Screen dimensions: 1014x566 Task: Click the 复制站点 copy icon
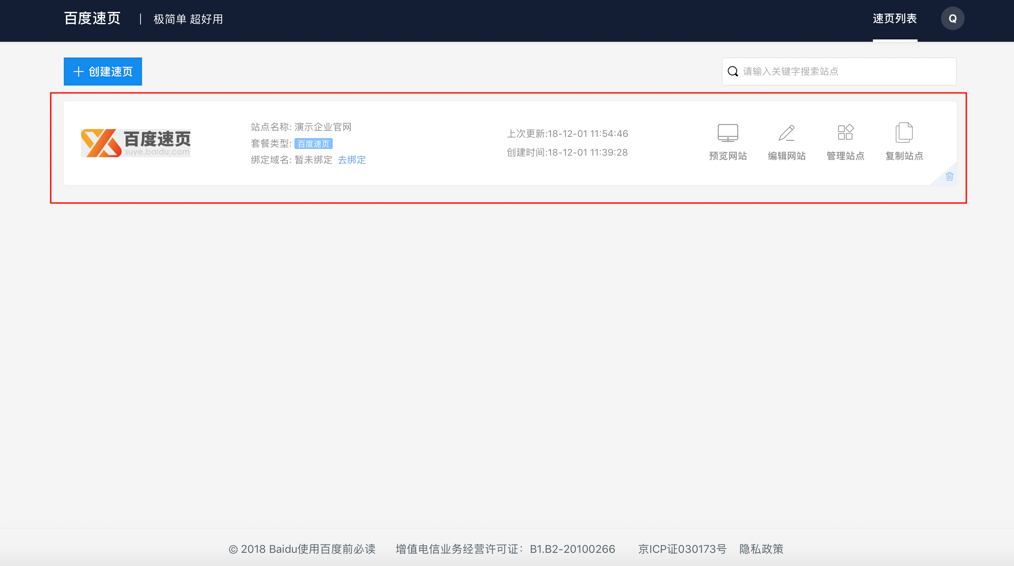click(x=904, y=133)
